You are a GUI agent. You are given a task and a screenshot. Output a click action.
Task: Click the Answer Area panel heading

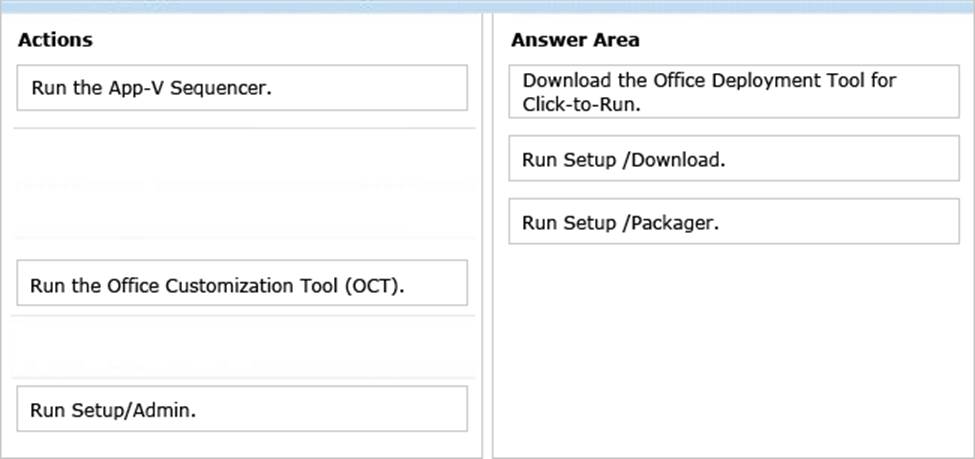point(575,40)
